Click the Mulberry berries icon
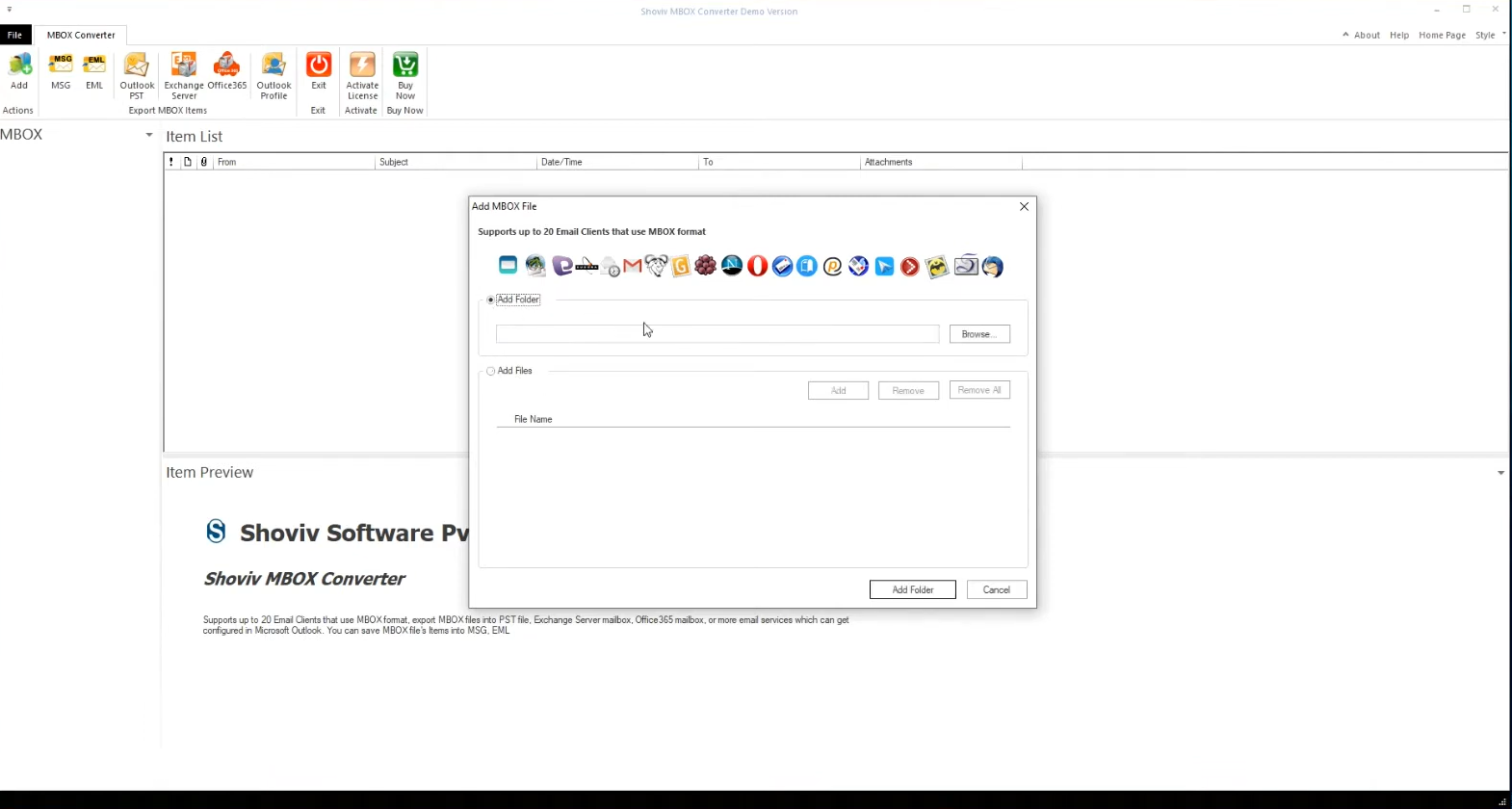Image resolution: width=1512 pixels, height=809 pixels. pyautogui.click(x=706, y=265)
